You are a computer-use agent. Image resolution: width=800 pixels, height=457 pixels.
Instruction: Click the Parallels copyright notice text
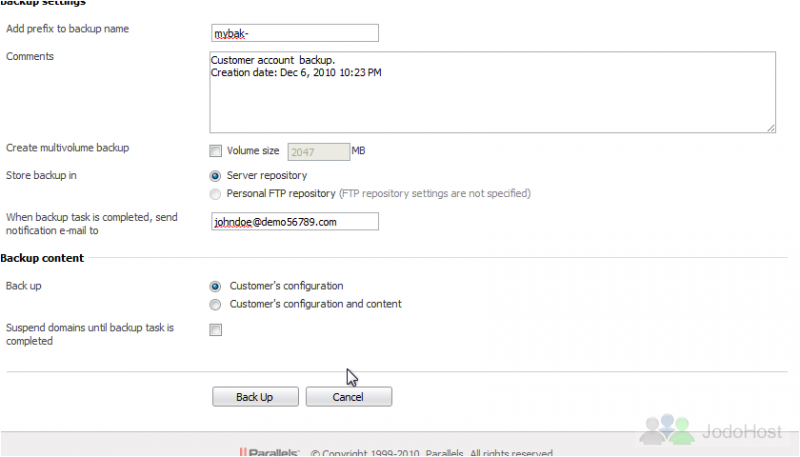[432, 453]
